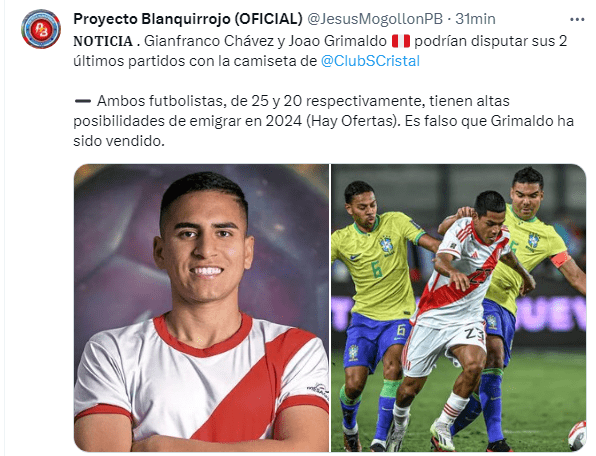
Task: Click the Peru flag emoji
Action: (x=401, y=41)
